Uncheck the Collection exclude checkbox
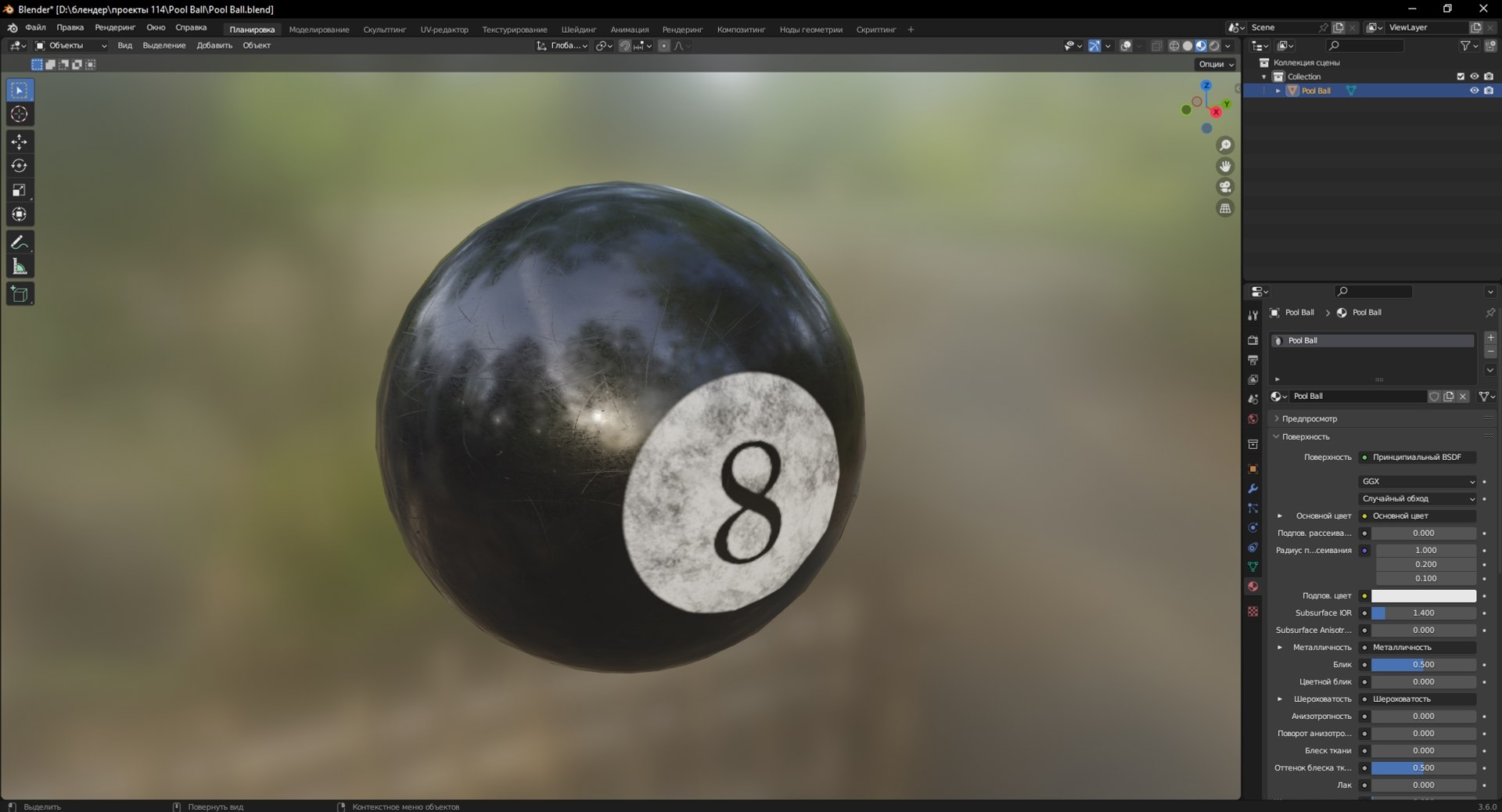This screenshot has height=812, width=1502. point(1460,77)
